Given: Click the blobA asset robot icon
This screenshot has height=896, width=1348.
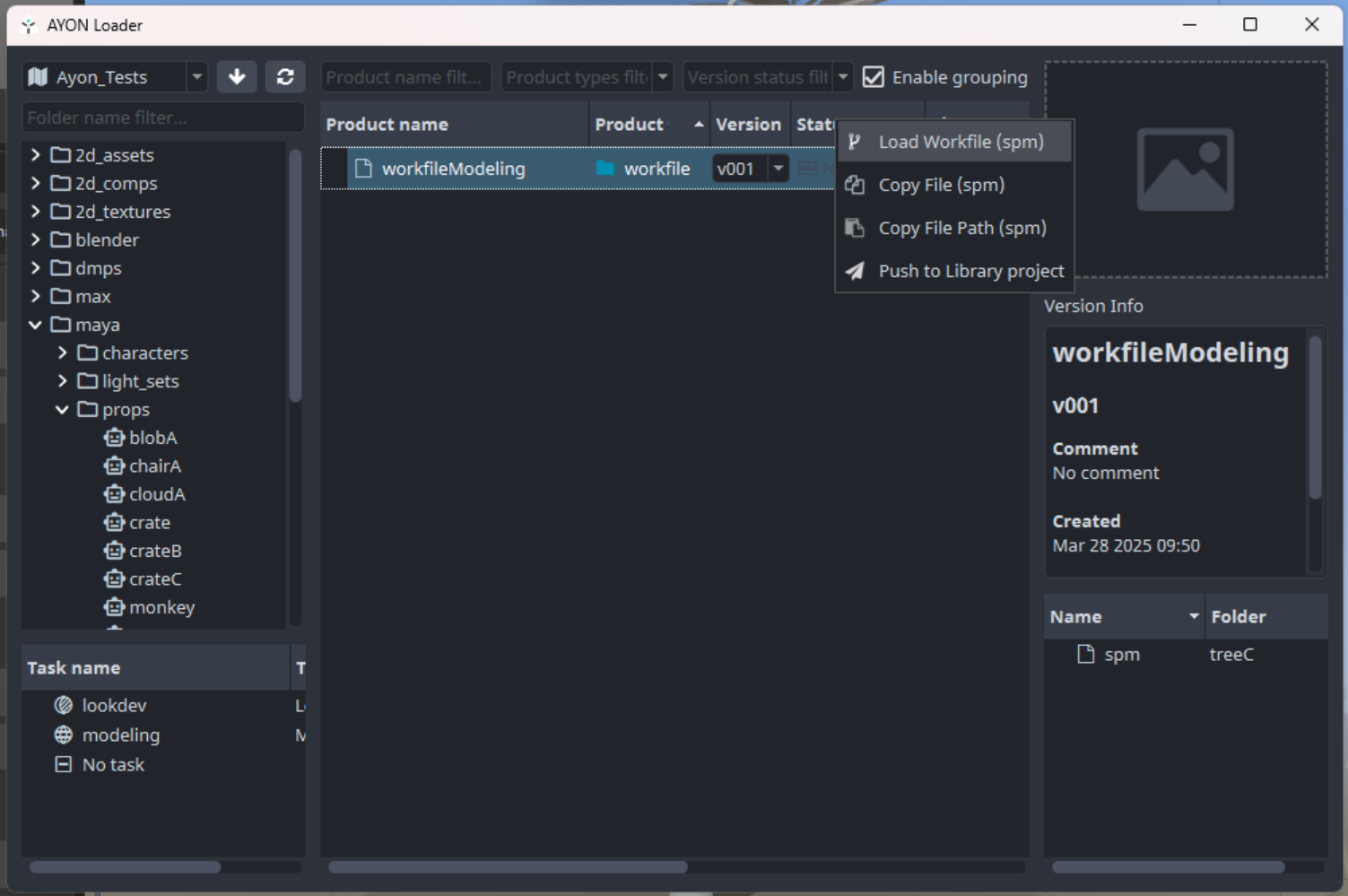Looking at the screenshot, I should point(114,438).
